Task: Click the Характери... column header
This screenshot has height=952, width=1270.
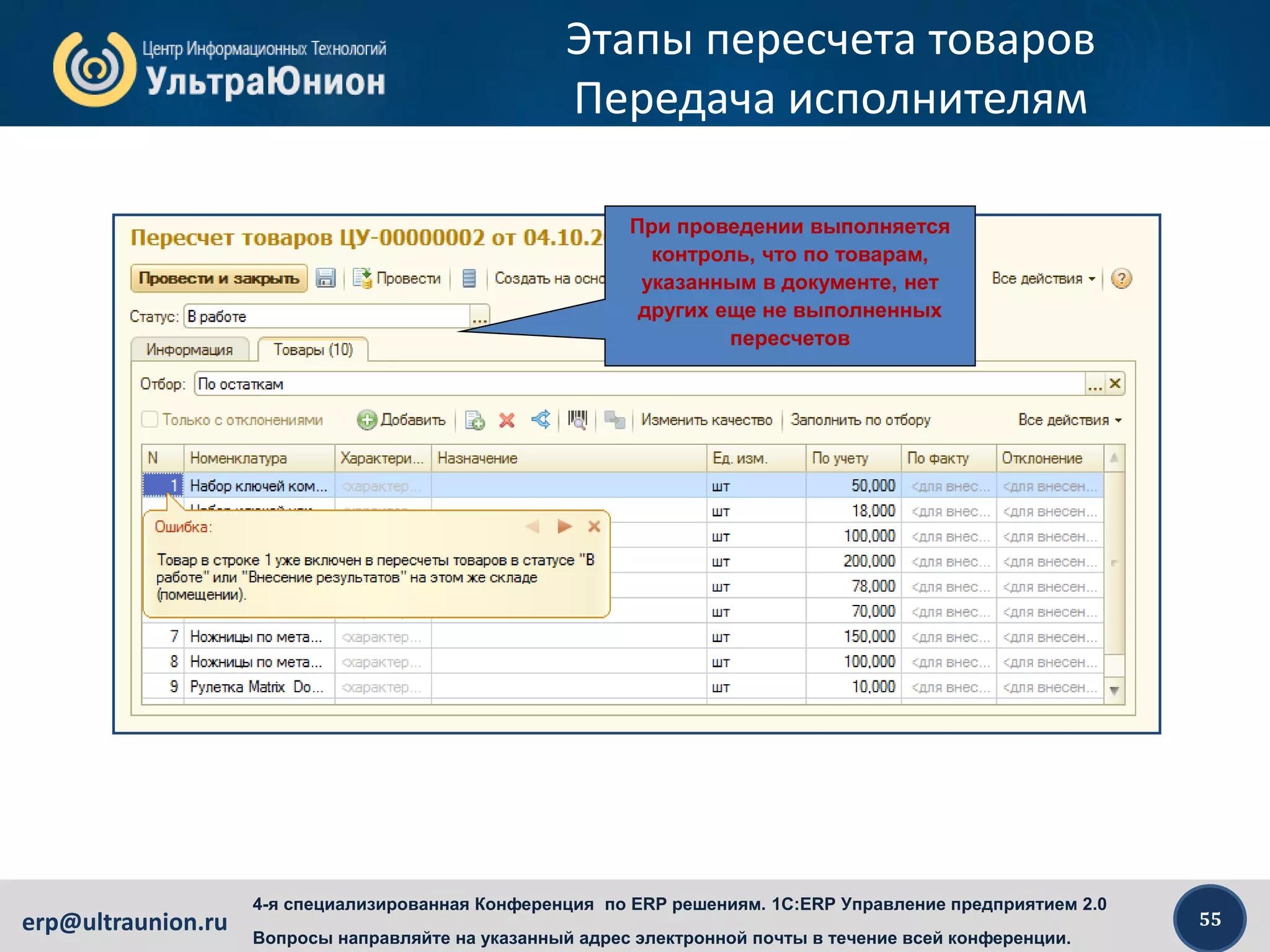Action: pos(383,458)
